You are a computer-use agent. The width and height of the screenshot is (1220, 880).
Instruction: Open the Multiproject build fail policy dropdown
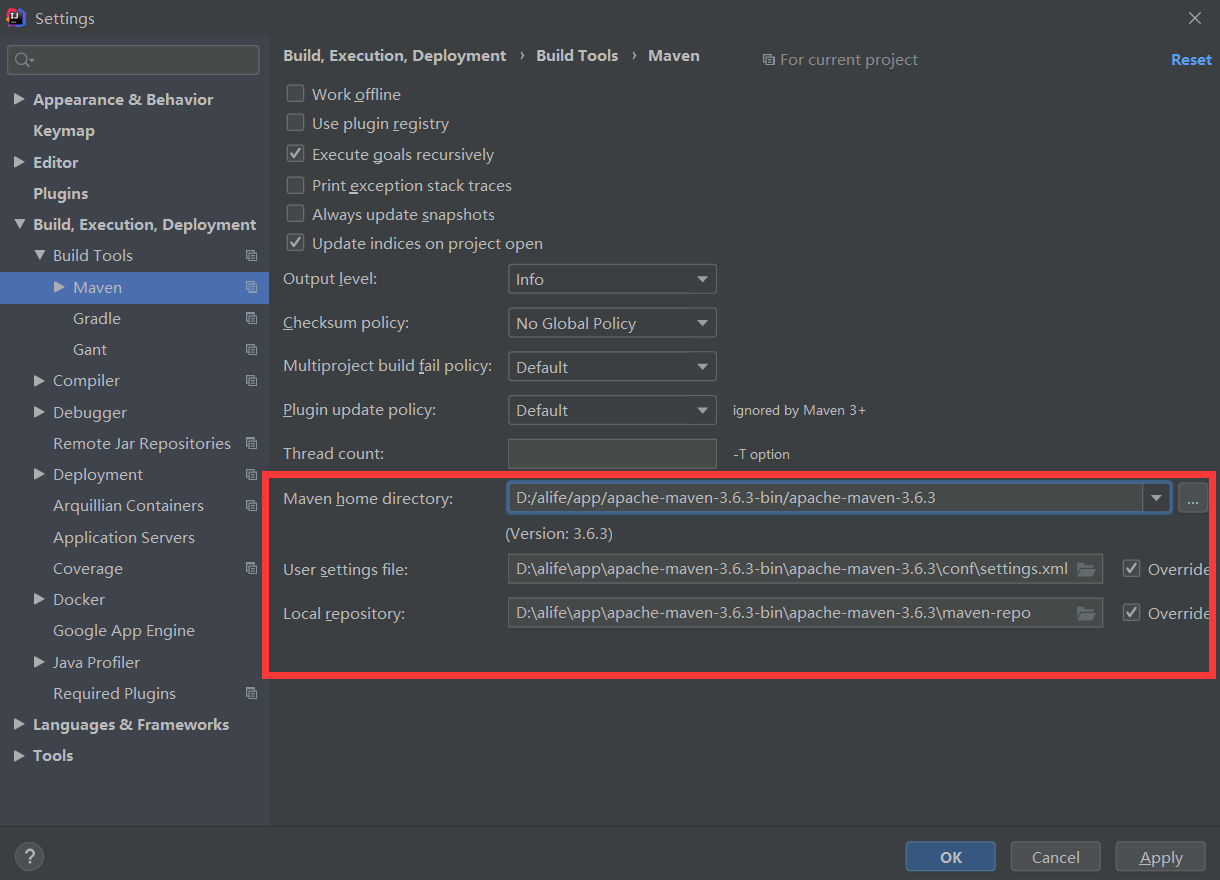(612, 367)
